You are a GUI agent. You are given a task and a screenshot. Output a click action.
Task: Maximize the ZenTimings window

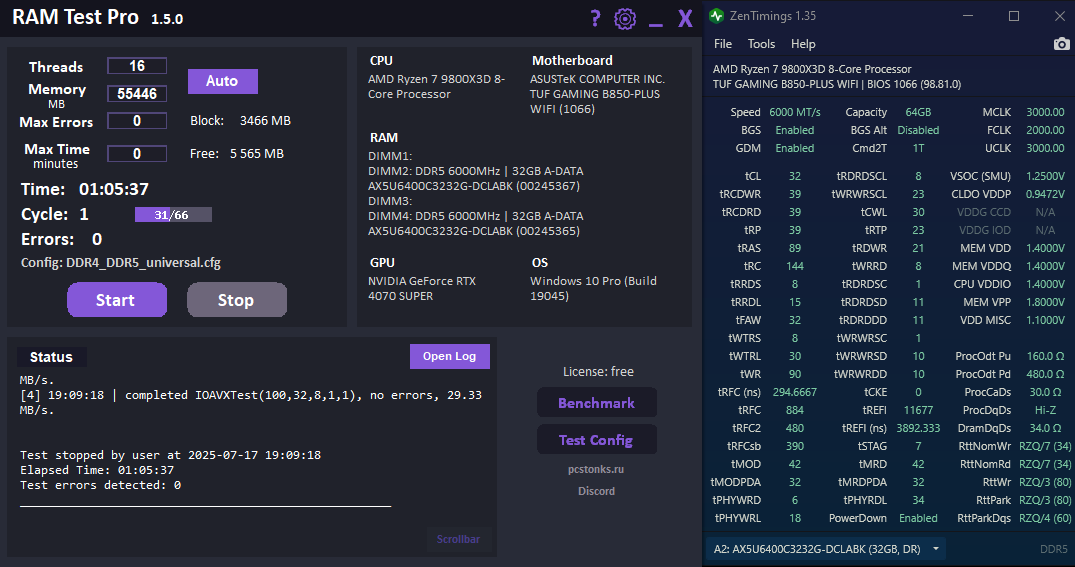(1014, 16)
